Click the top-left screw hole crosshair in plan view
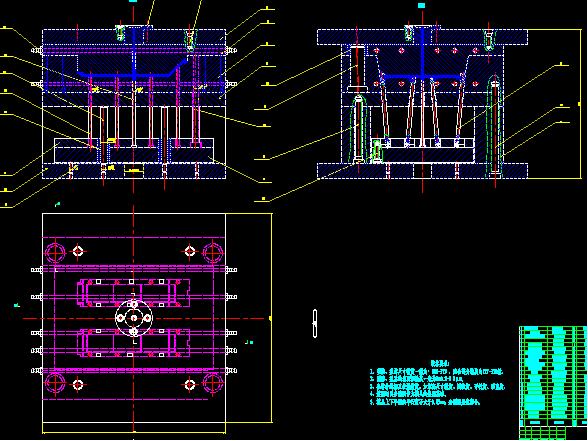 pyautogui.click(x=78, y=251)
